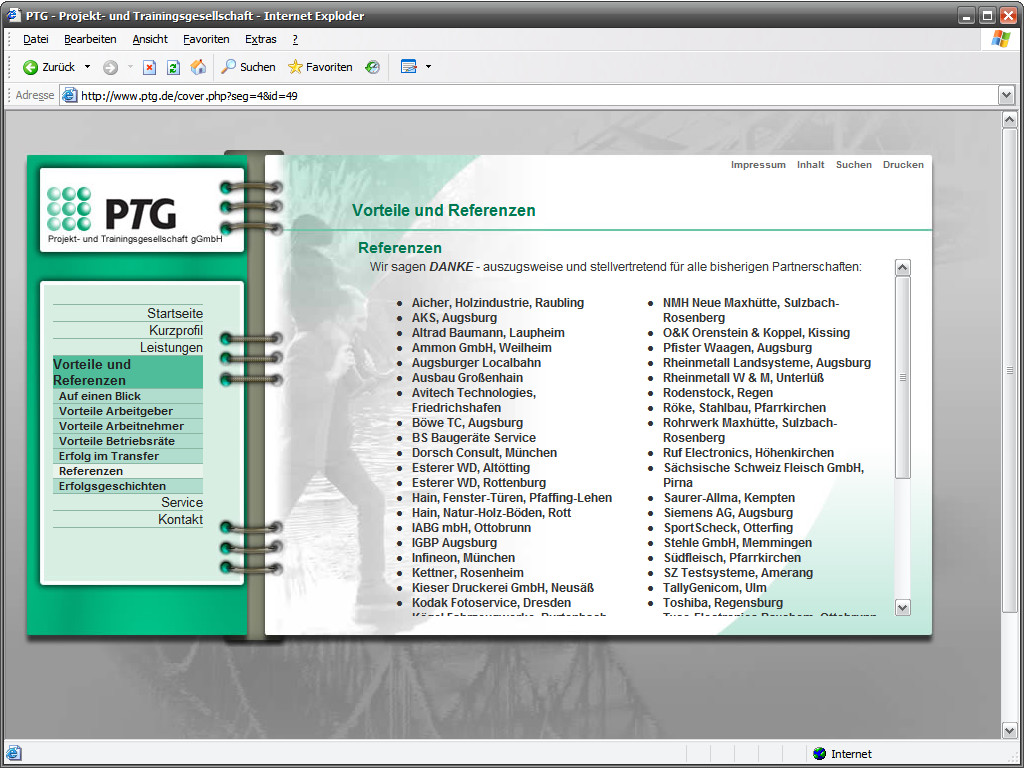Screen dimensions: 1024x768
Task: Click the 'Aicher, Holzindustrie, Raubling' list entry
Action: (498, 302)
